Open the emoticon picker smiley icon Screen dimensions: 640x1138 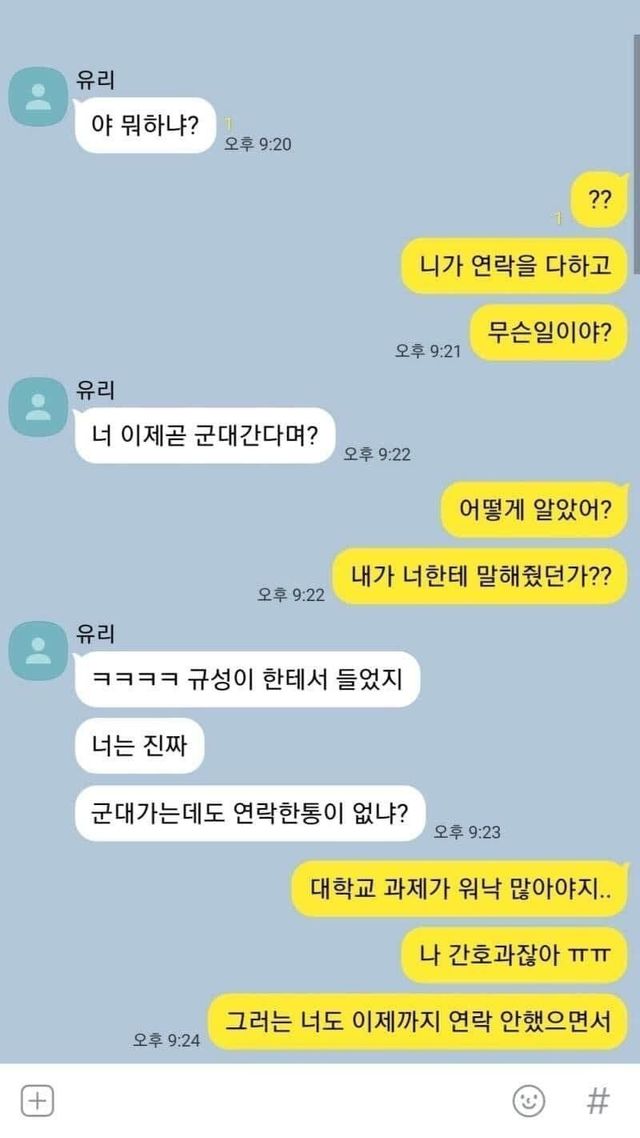528,1101
